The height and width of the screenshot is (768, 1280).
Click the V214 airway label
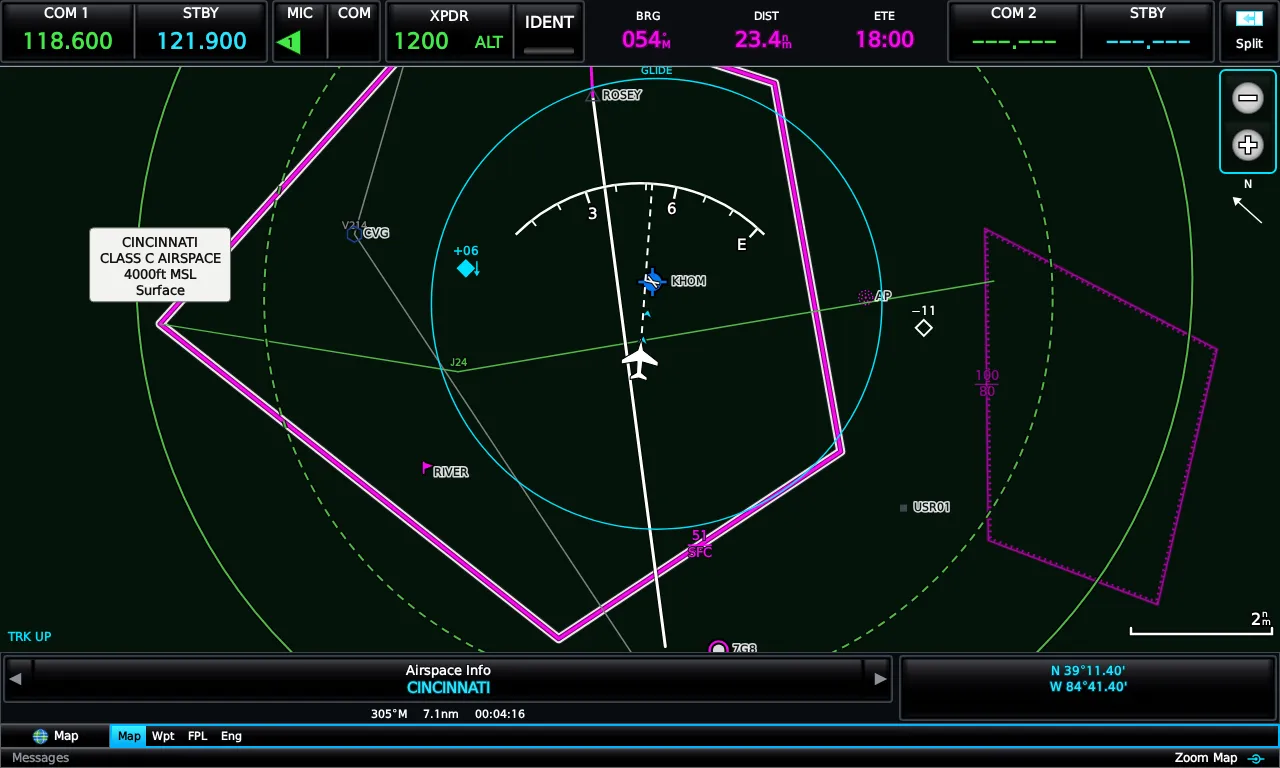pyautogui.click(x=352, y=225)
